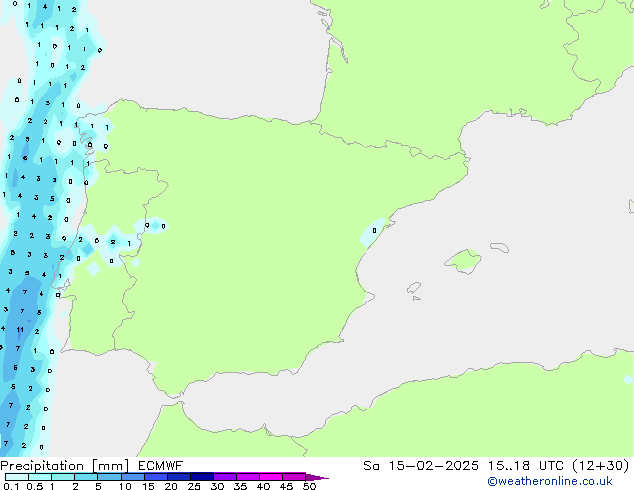This screenshot has height=490, width=634.
Task: Click the 0 value near the Ebro delta
Action: (x=374, y=230)
